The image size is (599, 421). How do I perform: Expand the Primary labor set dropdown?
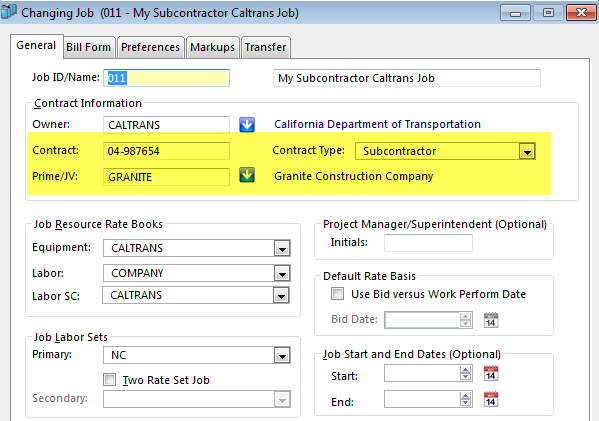[x=282, y=355]
